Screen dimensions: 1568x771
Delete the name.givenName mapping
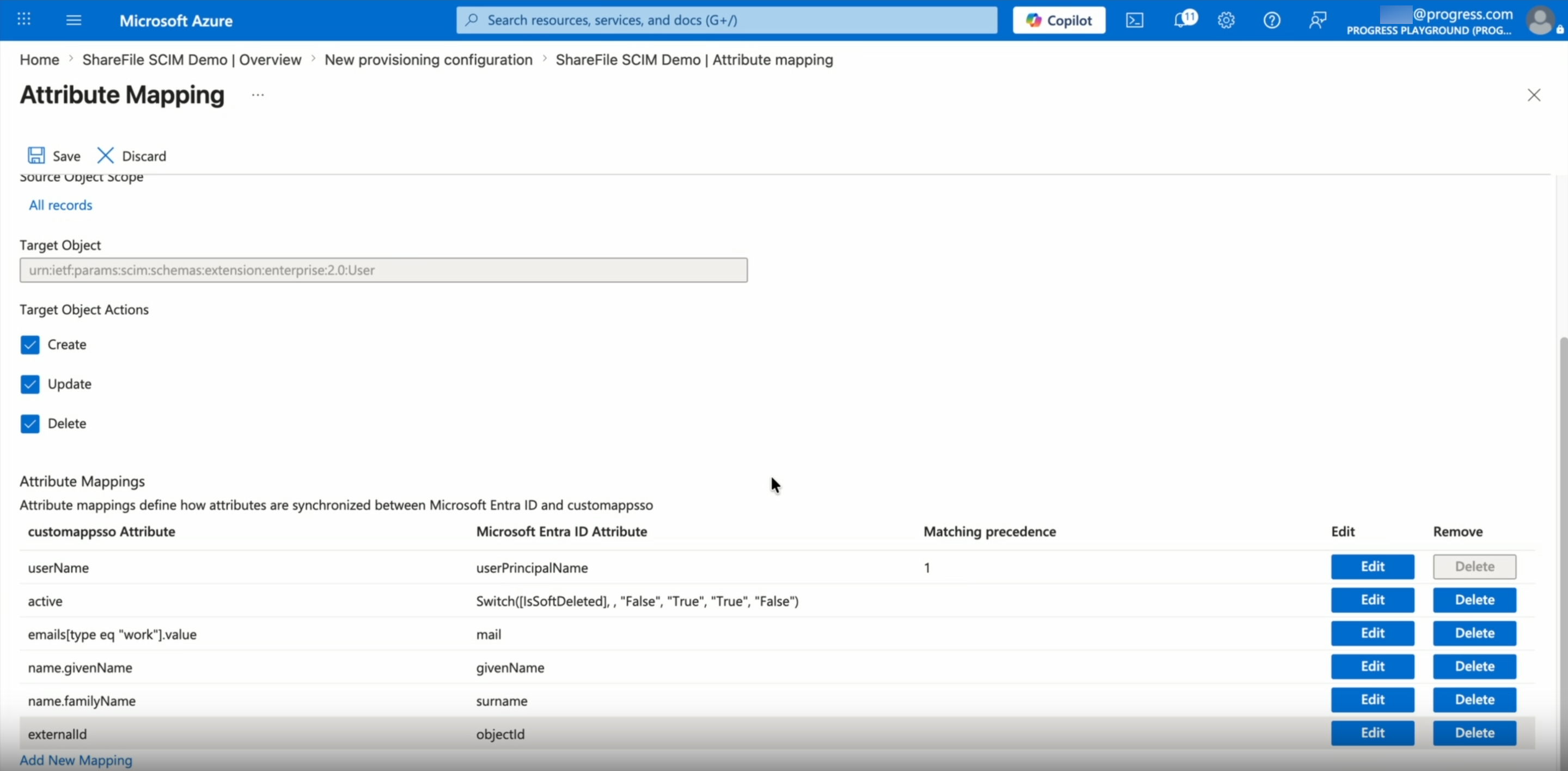[x=1474, y=666]
